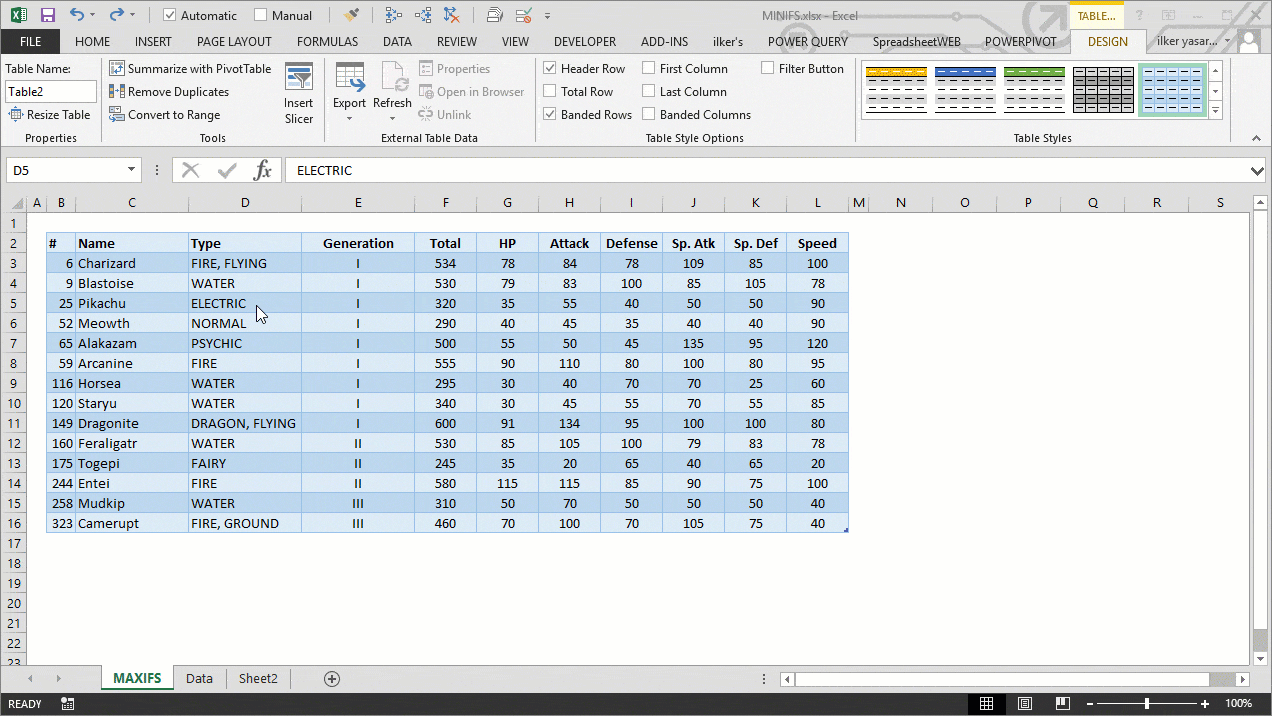
Task: Open the Insert Slicer tool
Action: [299, 91]
